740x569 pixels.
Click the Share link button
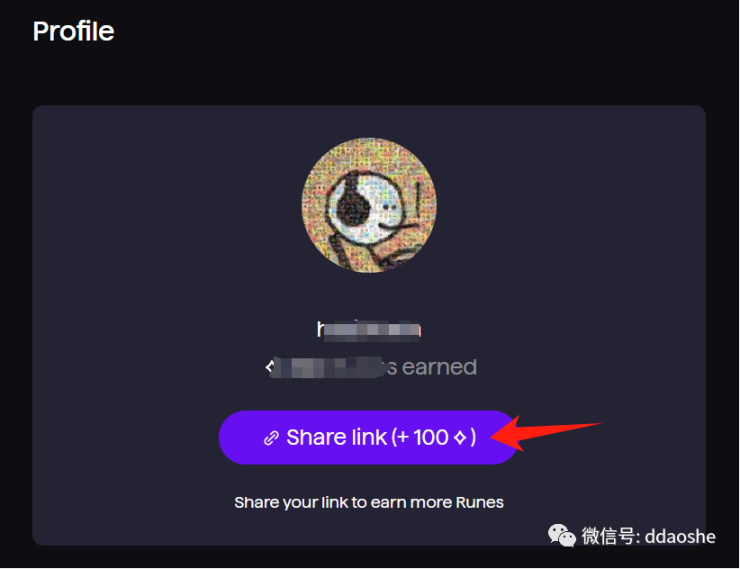[x=369, y=437]
